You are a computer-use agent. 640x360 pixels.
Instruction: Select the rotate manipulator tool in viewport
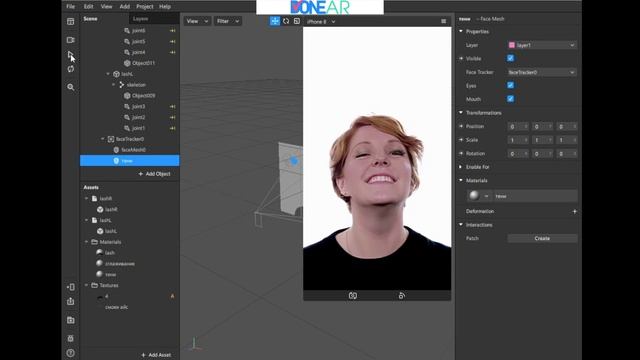tap(286, 21)
